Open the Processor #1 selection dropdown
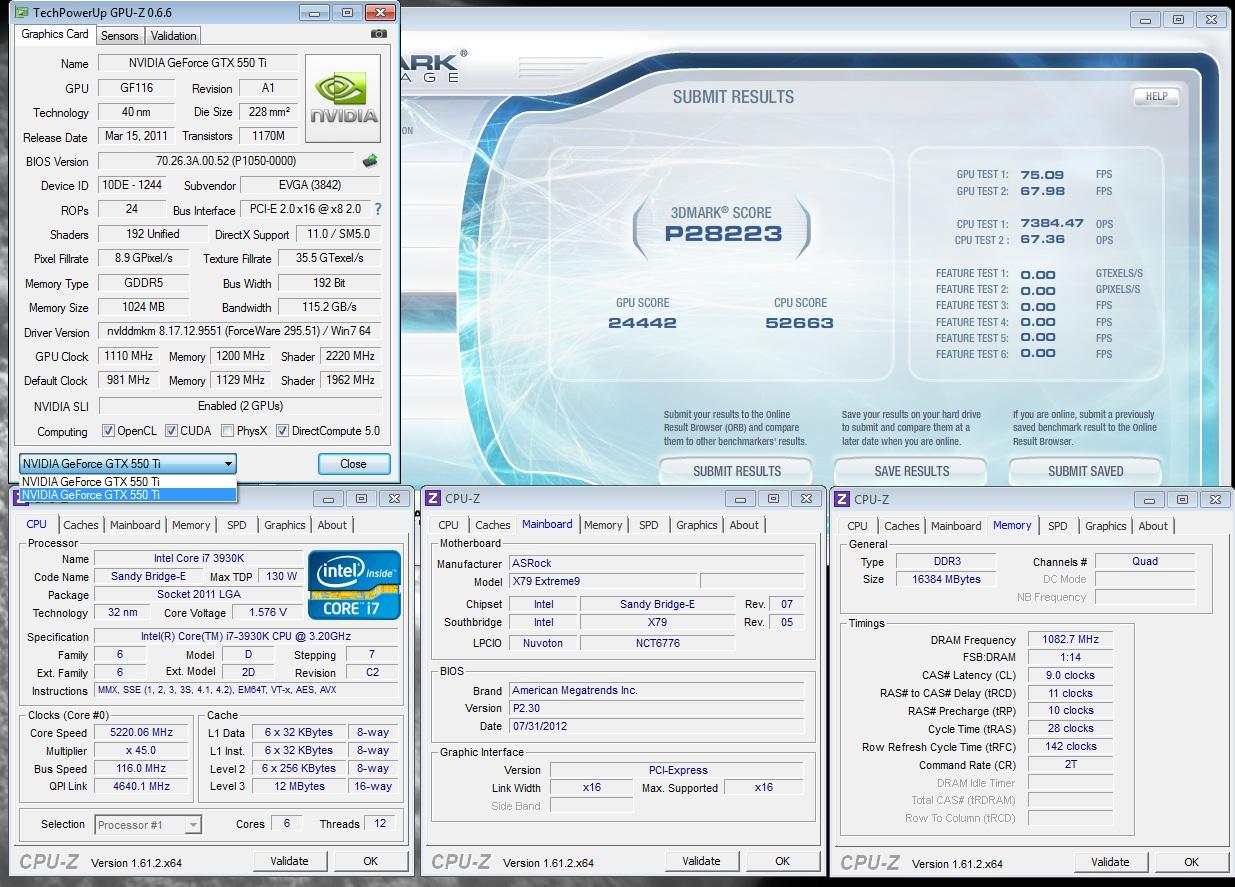This screenshot has height=887, width=1235. pyautogui.click(x=148, y=825)
